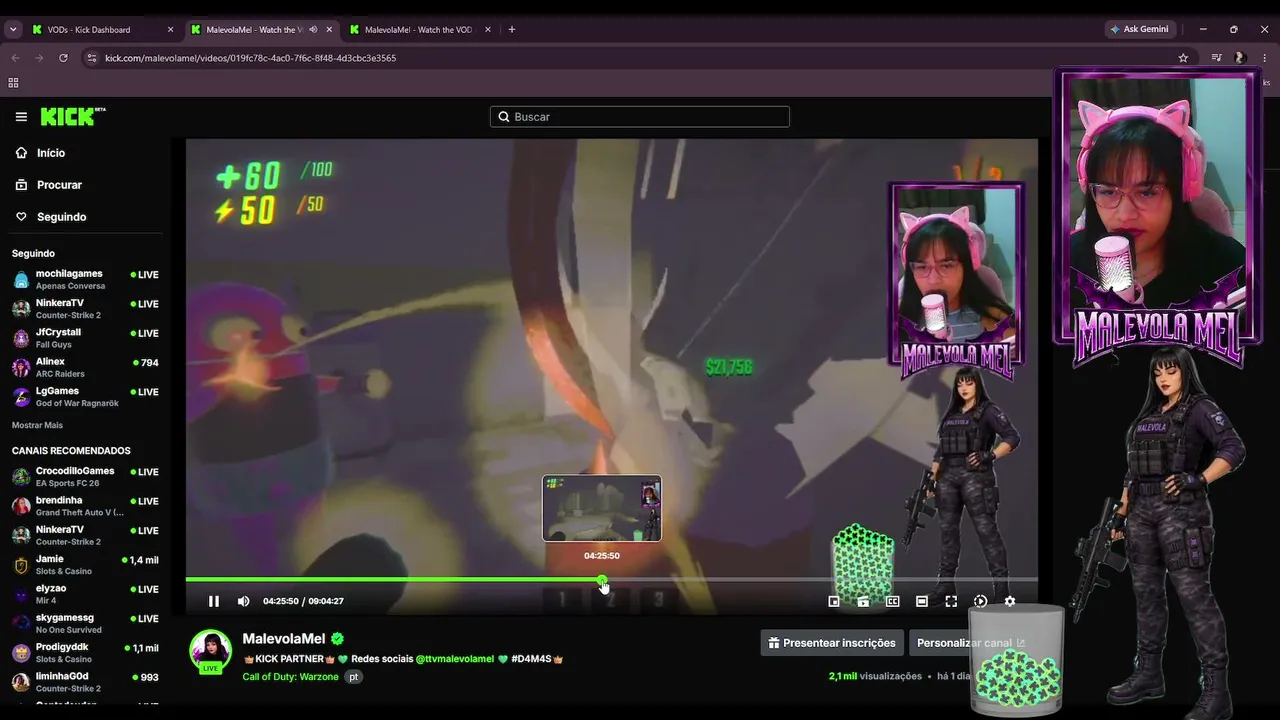The width and height of the screenshot is (1280, 720).
Task: Open the apps grid in bookmarks bar
Action: point(14,83)
